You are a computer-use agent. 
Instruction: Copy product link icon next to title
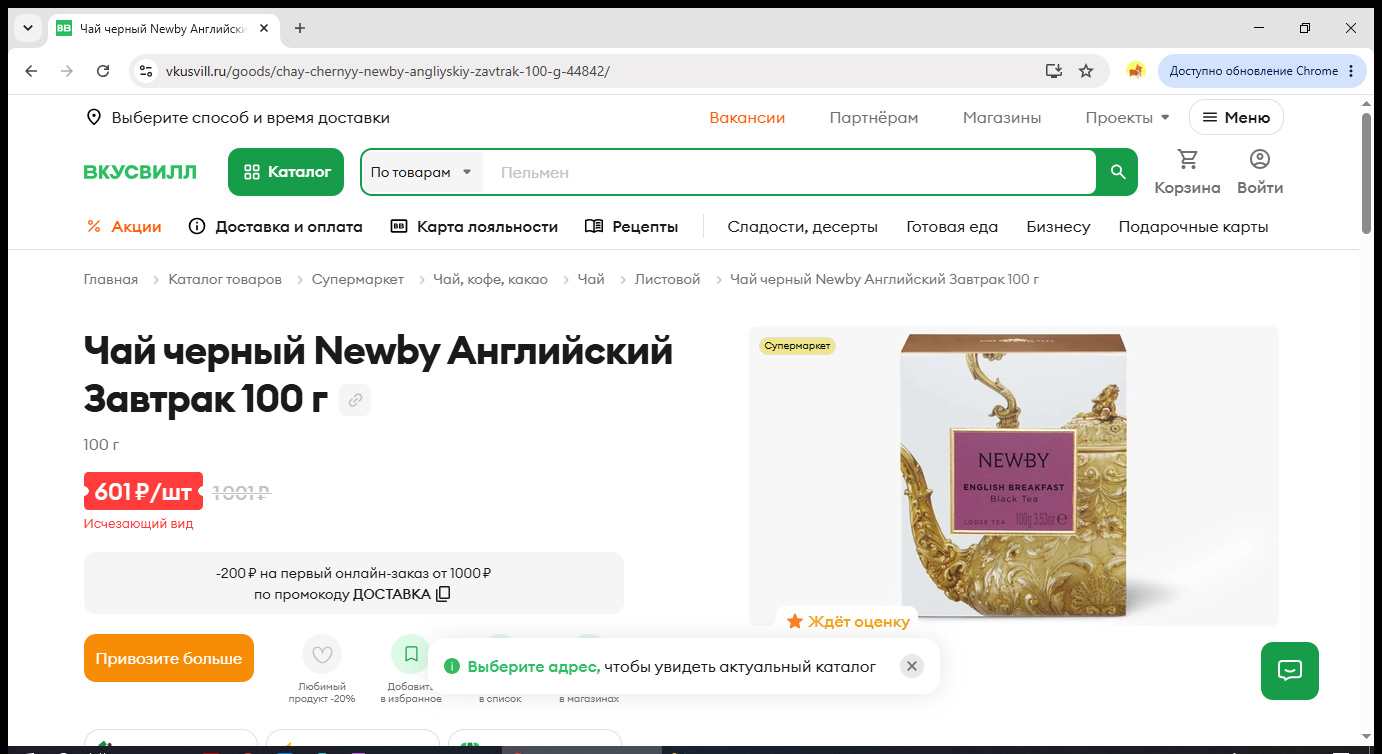click(355, 401)
